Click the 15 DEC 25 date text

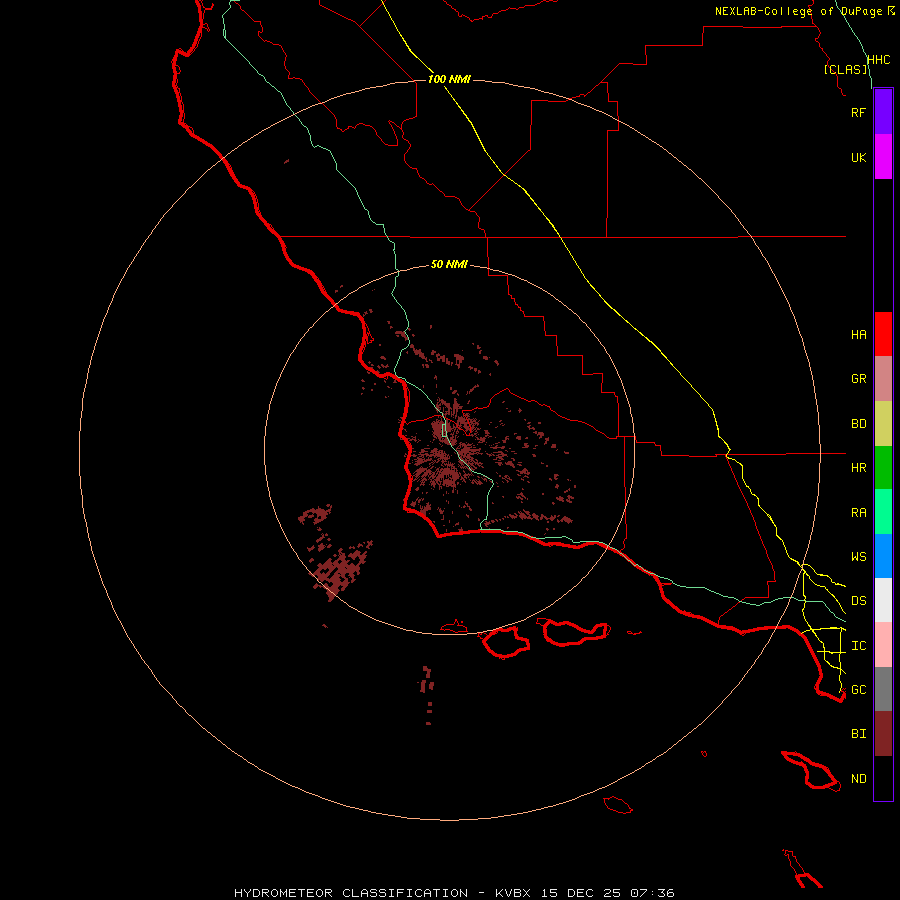[x=581, y=893]
